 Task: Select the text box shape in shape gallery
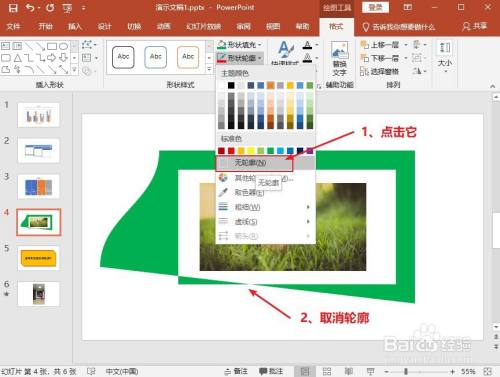[x=6, y=46]
